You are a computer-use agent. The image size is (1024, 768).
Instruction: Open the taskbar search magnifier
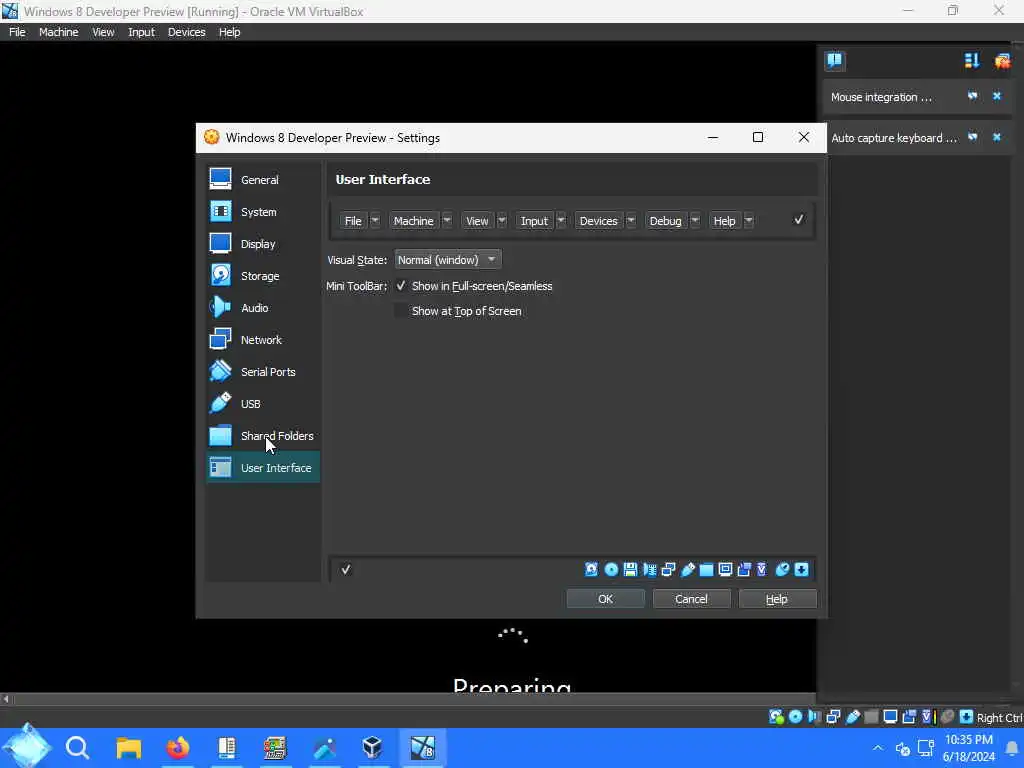pyautogui.click(x=77, y=748)
